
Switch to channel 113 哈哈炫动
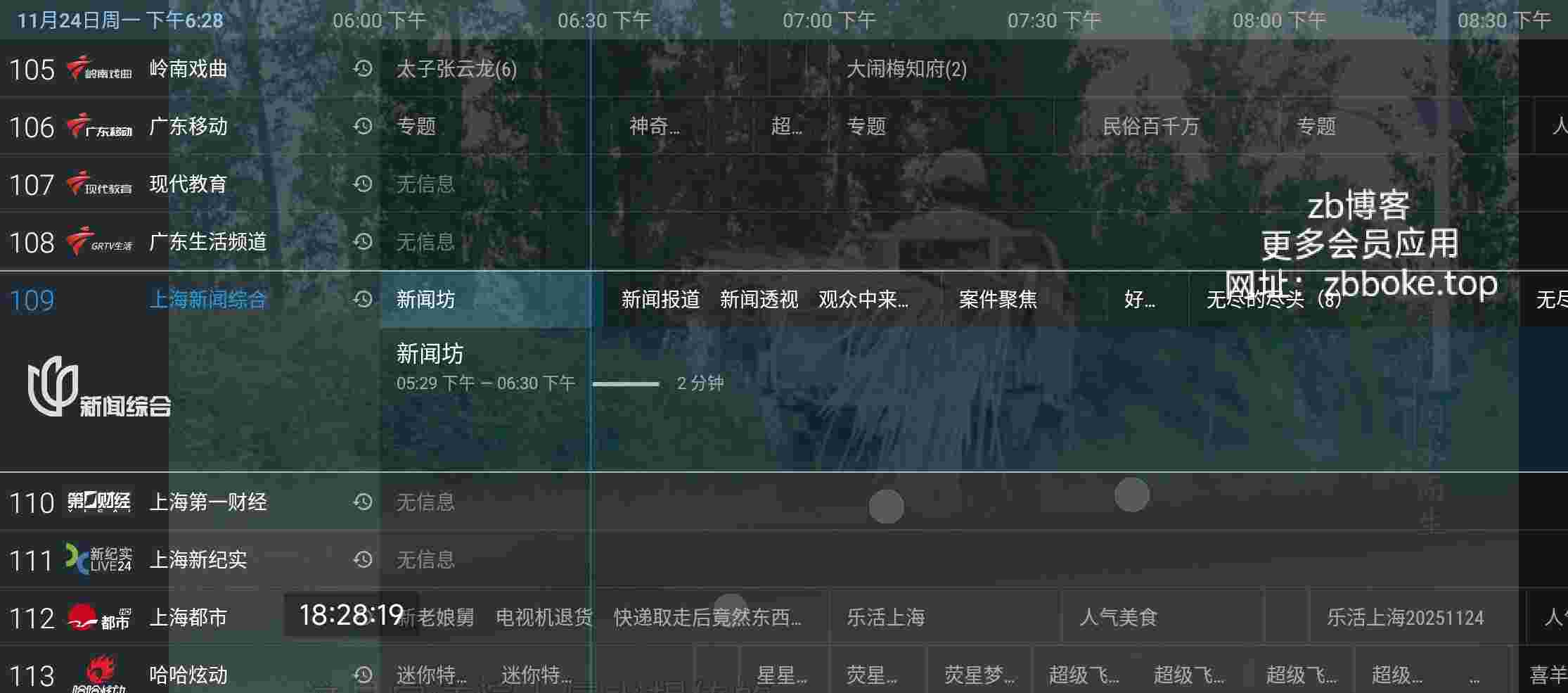[188, 675]
